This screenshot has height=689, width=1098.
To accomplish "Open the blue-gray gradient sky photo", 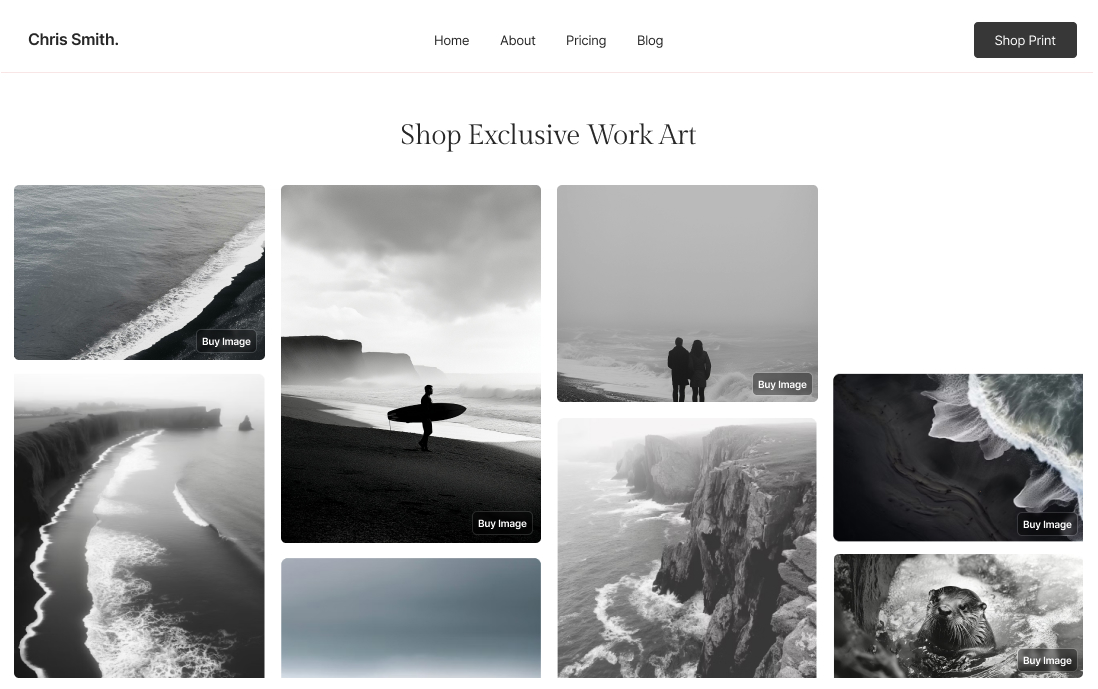I will (410, 618).
